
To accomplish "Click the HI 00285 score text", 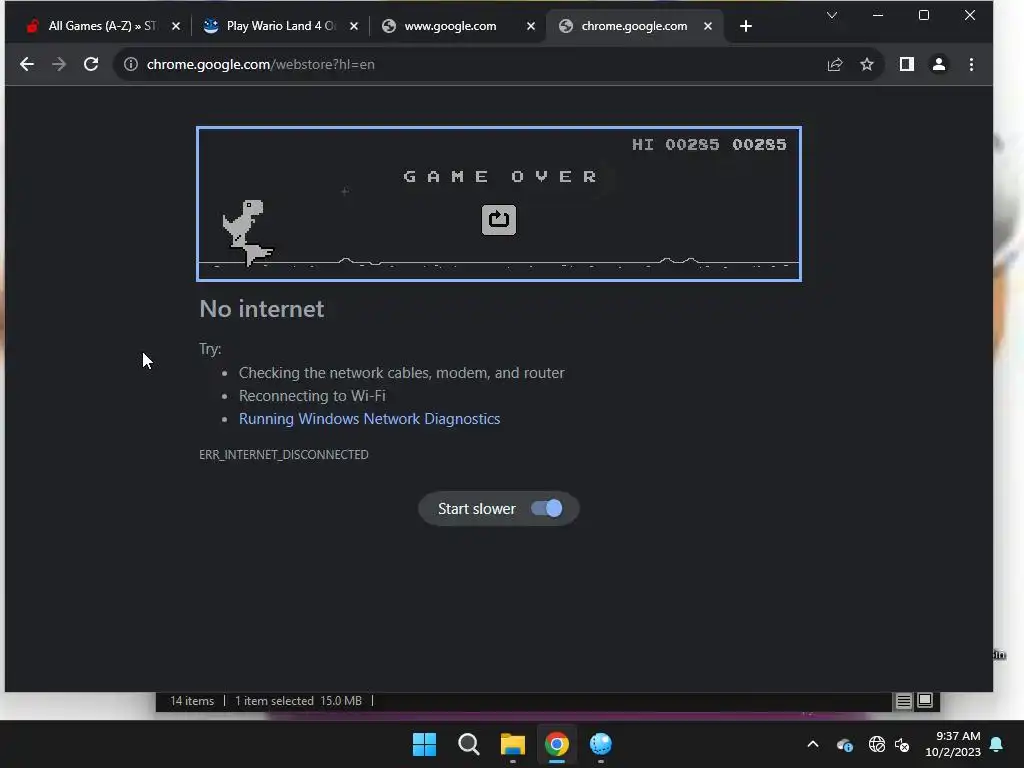I will click(x=675, y=144).
